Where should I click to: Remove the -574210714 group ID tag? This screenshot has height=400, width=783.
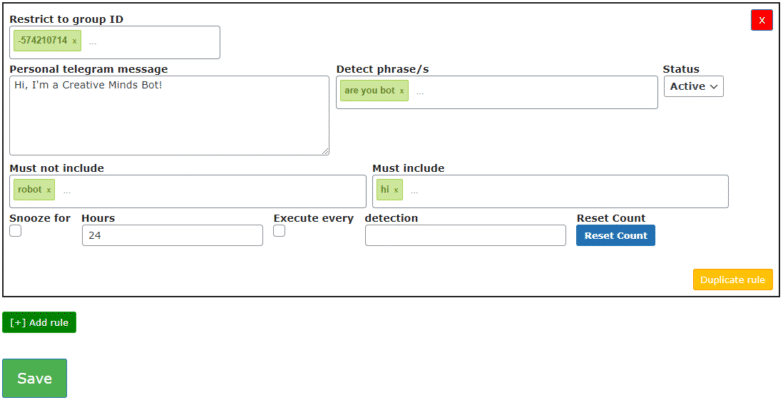click(x=74, y=41)
